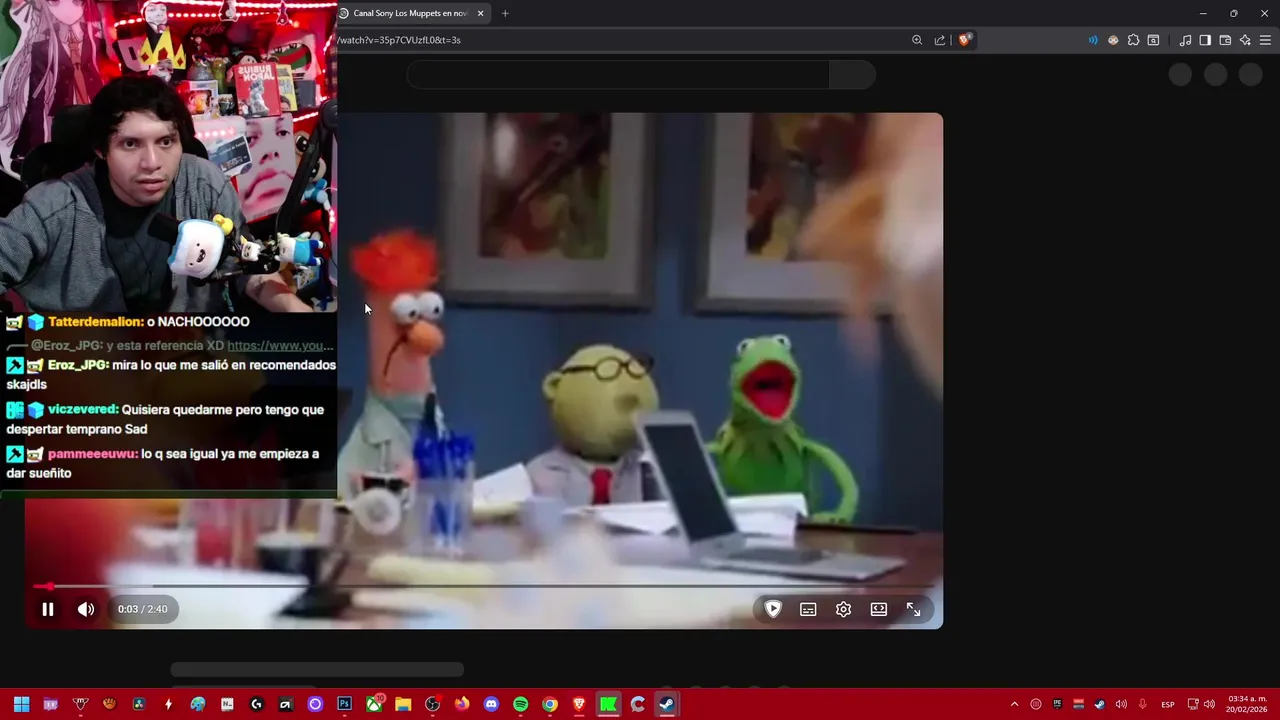1280x720 pixels.
Task: Open Steam from the taskbar
Action: pos(666,704)
